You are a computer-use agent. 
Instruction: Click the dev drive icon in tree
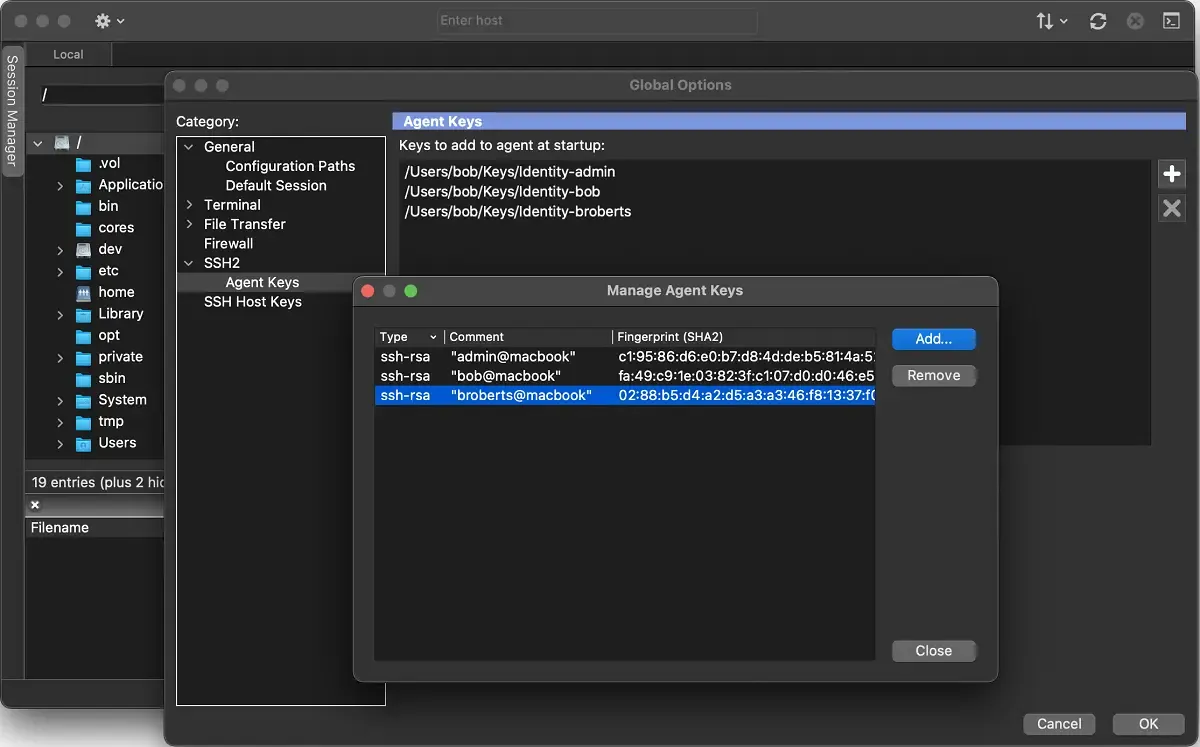[84, 250]
